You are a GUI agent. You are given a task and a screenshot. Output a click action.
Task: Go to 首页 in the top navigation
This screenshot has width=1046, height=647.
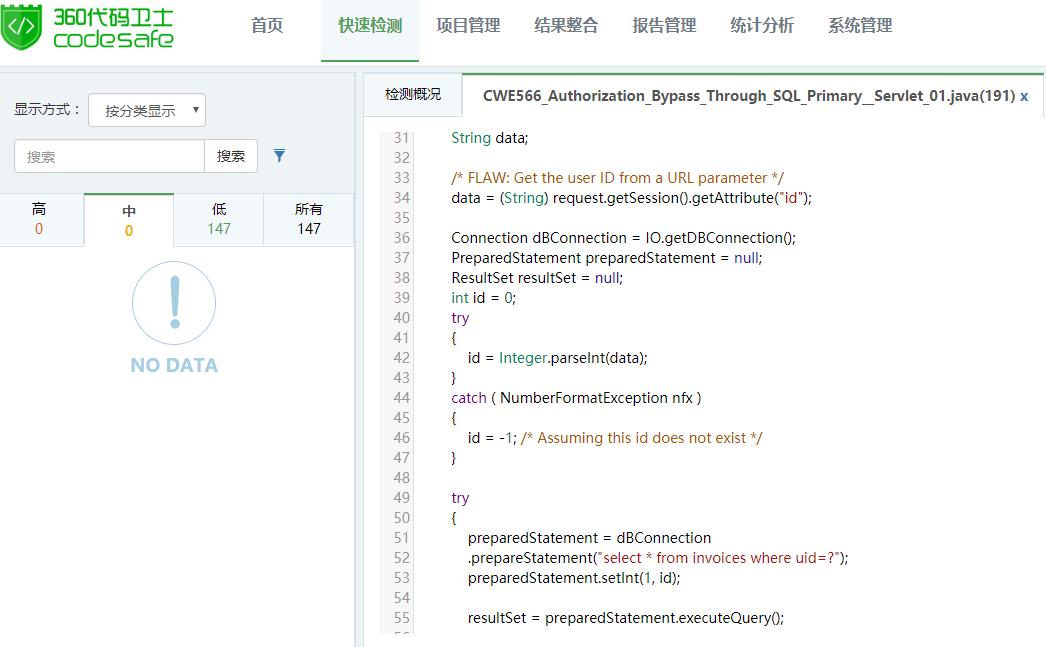267,26
